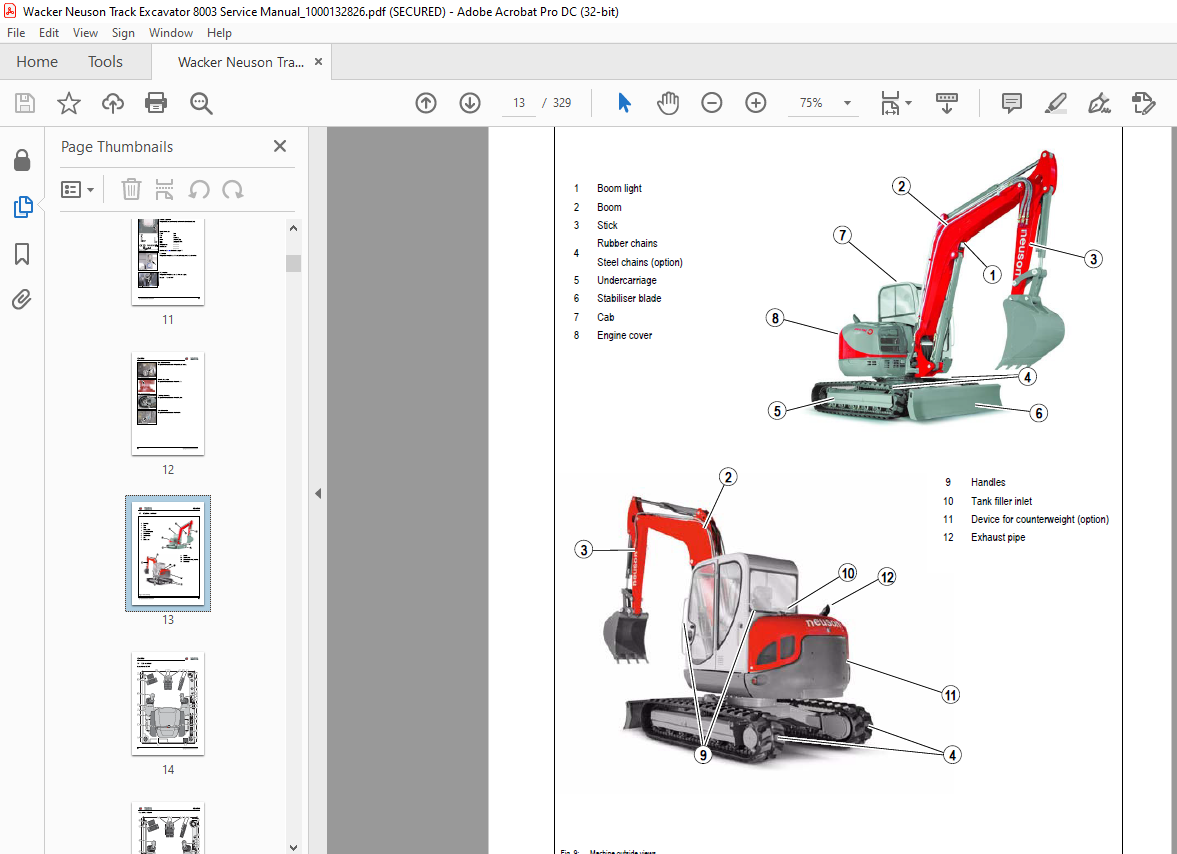Close the Wacker Neuson document tab

(x=318, y=62)
